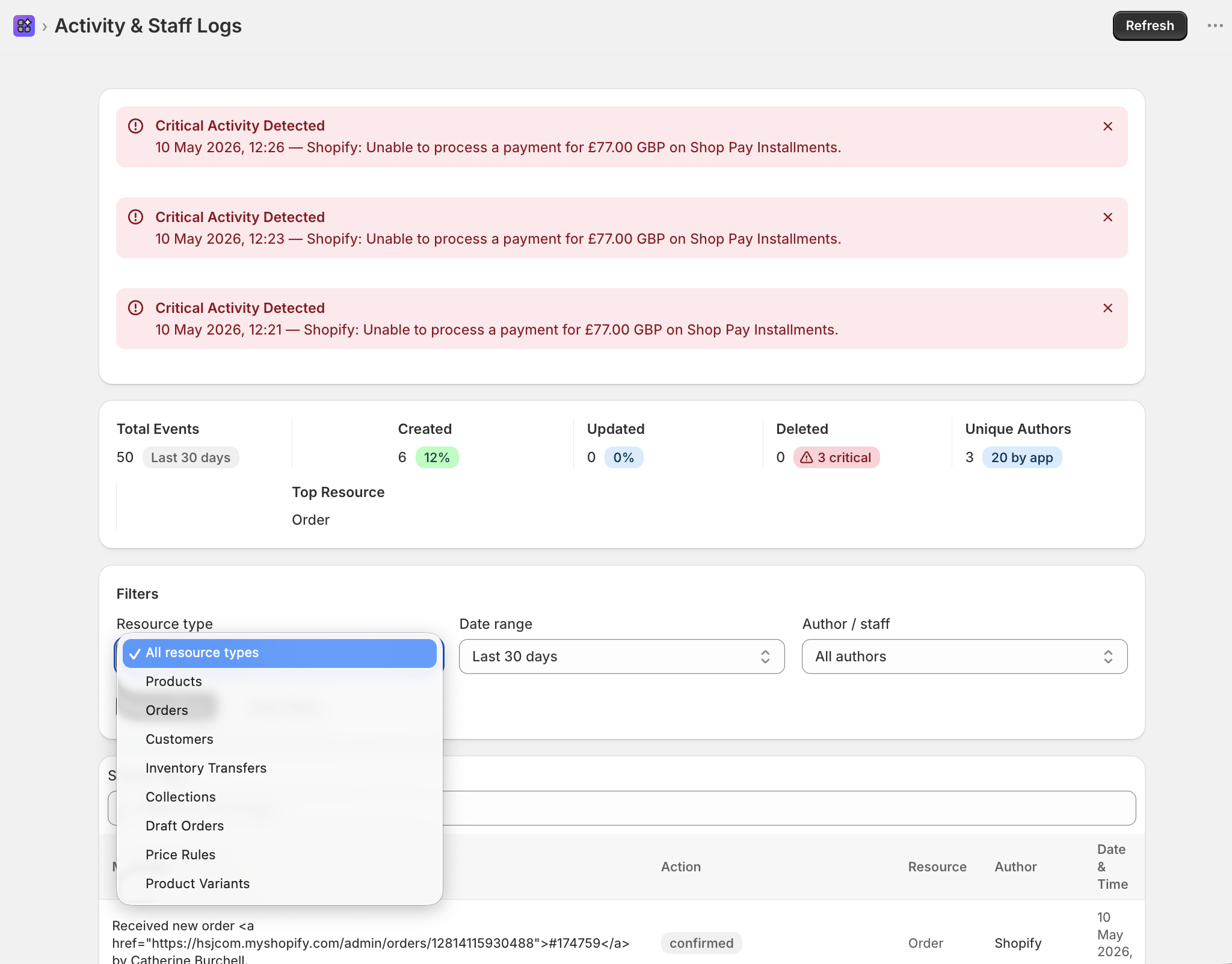Click the '20 by app' badge
1232x964 pixels.
pos(1022,457)
